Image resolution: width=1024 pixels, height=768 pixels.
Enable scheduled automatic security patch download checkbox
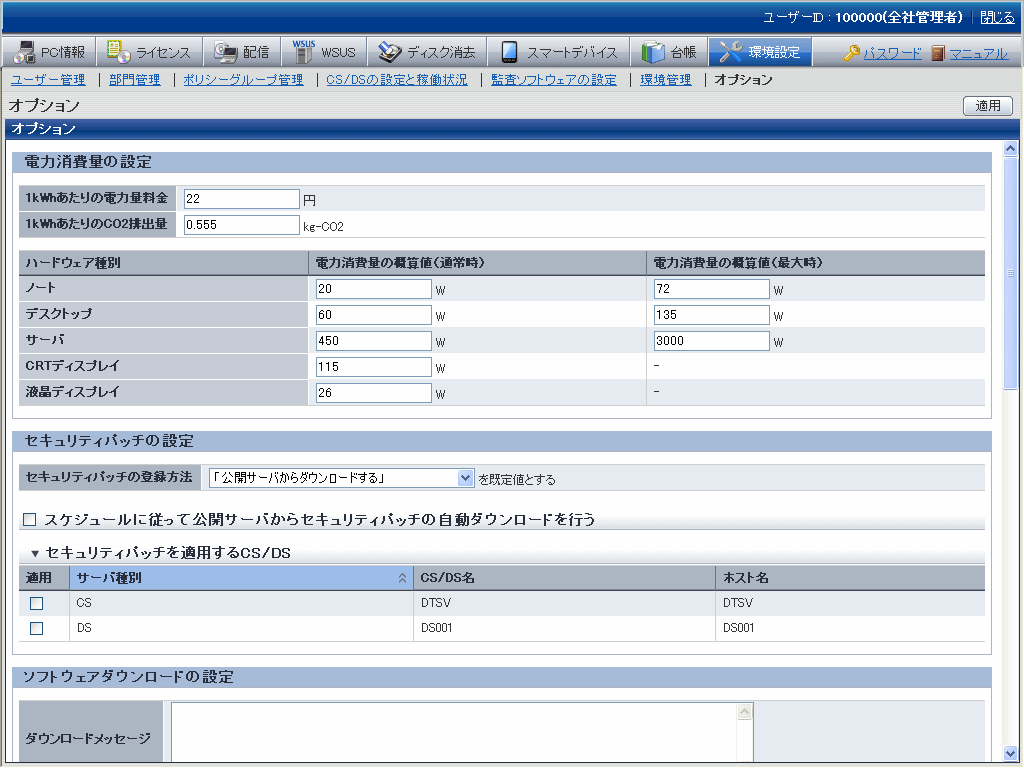click(29, 519)
